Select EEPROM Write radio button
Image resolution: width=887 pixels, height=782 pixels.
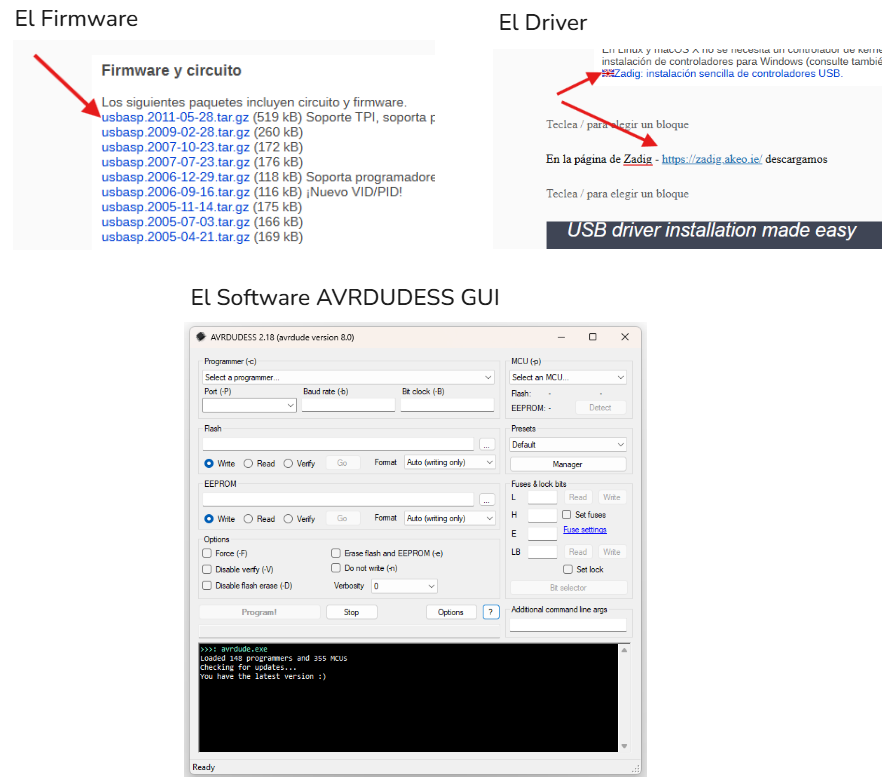pos(209,519)
